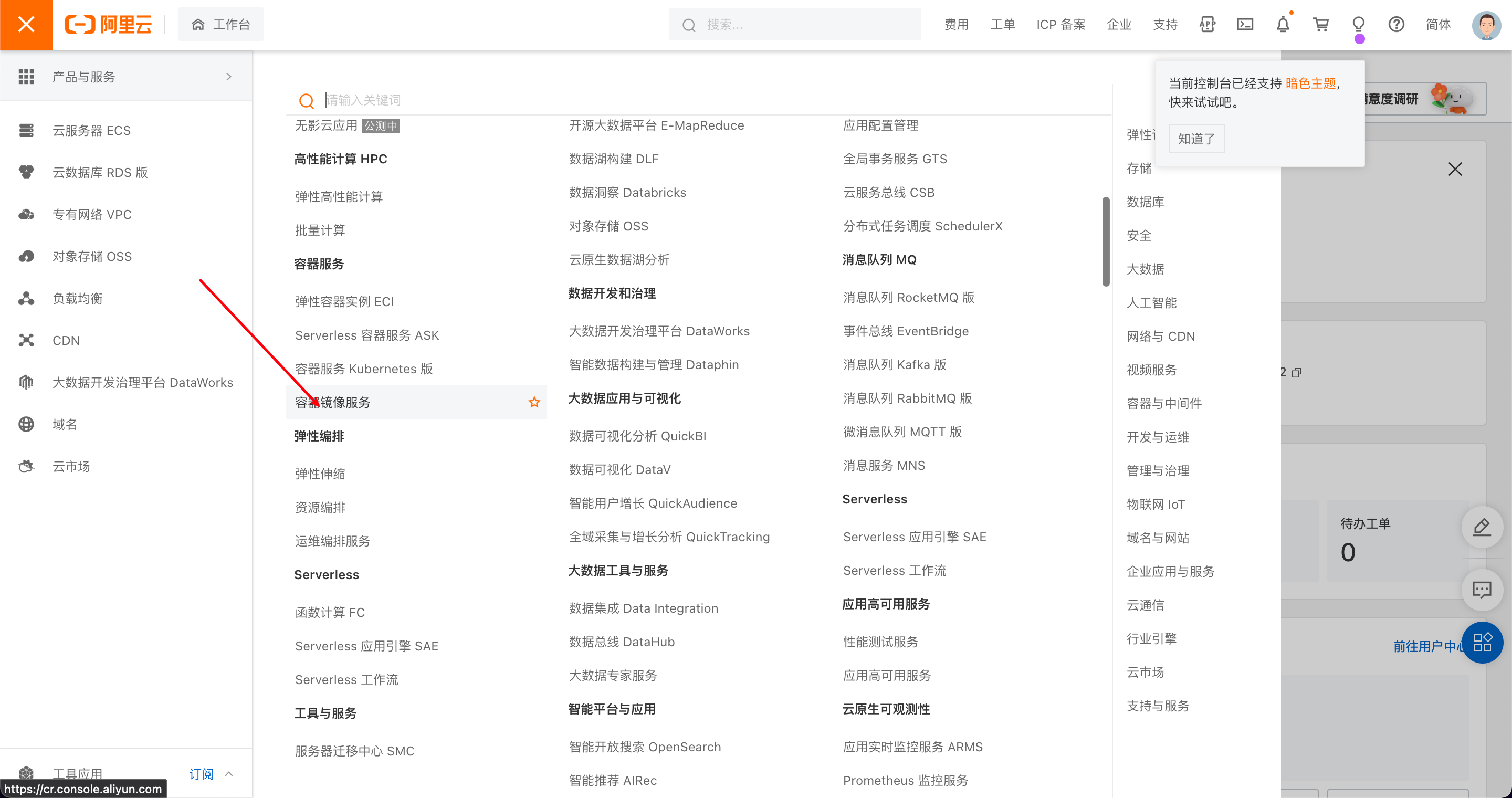The width and height of the screenshot is (1512, 798).
Task: Toggle favorite star on 容器镜像服务
Action: coord(533,403)
